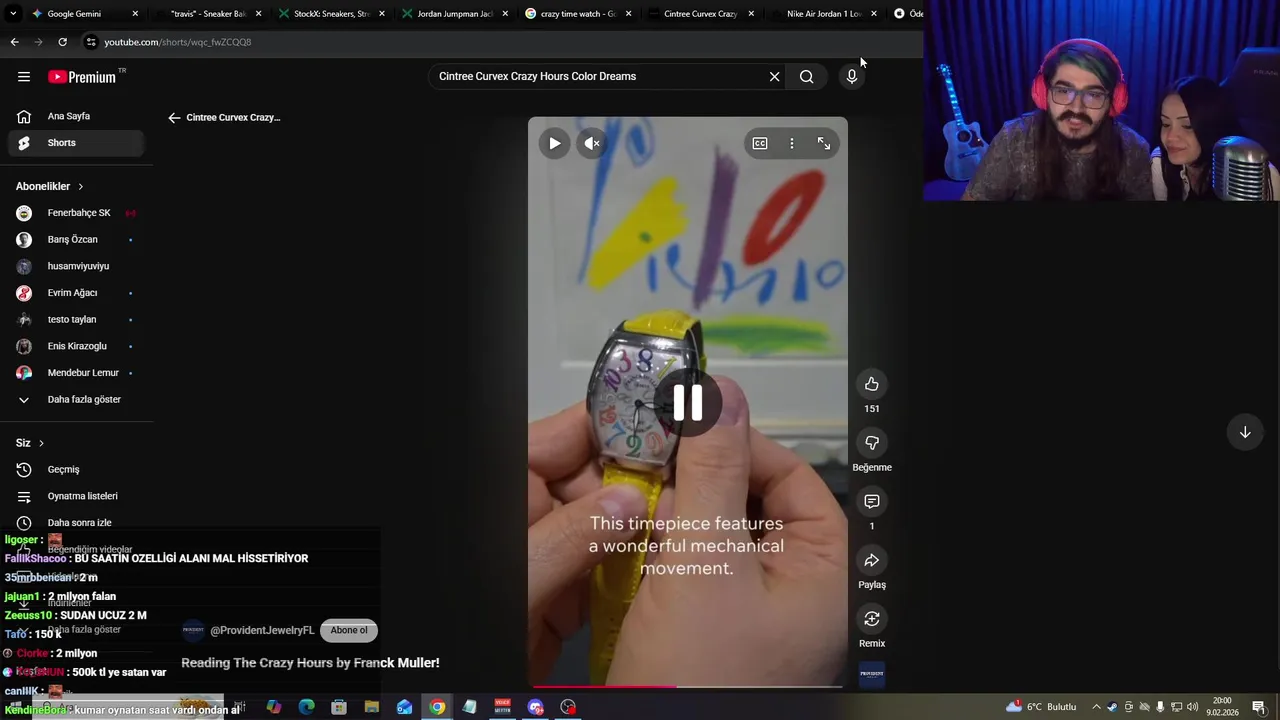Screen dimensions: 1280x720
Task: Open the weather widget showing 6°C Bulutlu
Action: (x=1041, y=707)
